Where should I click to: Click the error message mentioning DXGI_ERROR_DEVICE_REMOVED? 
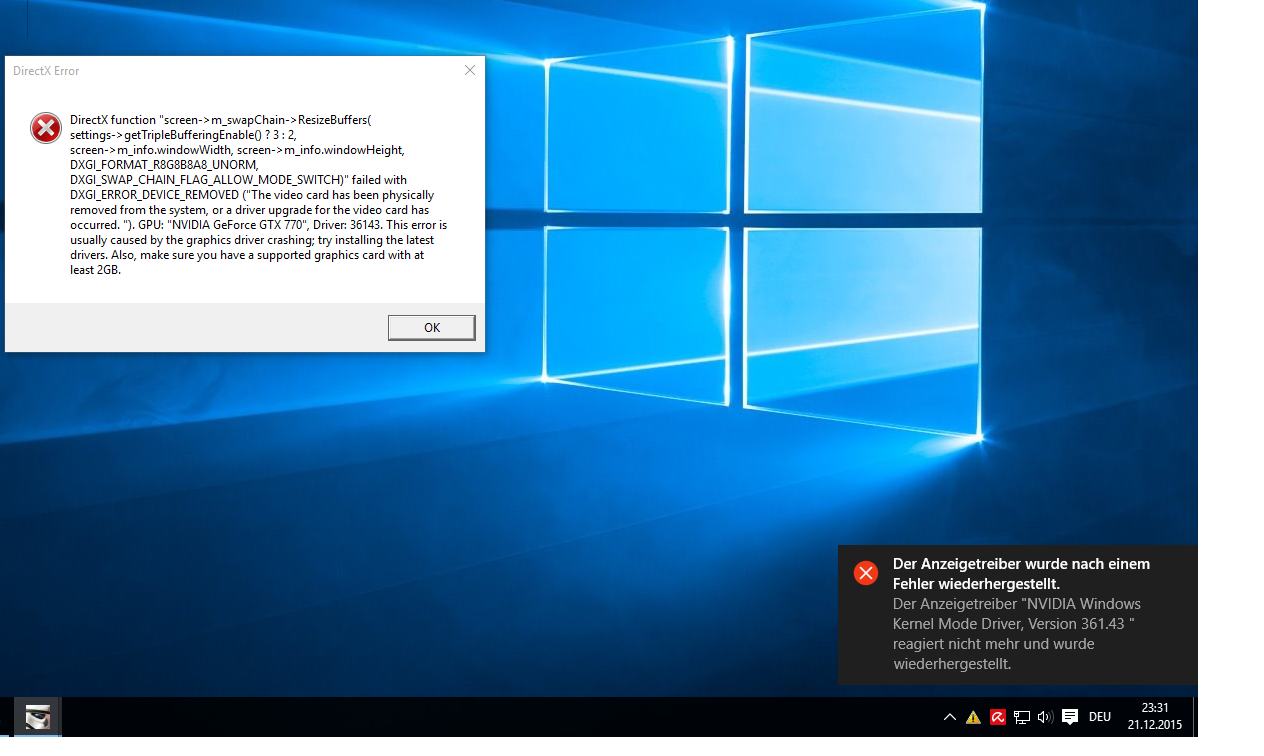pyautogui.click(x=258, y=195)
